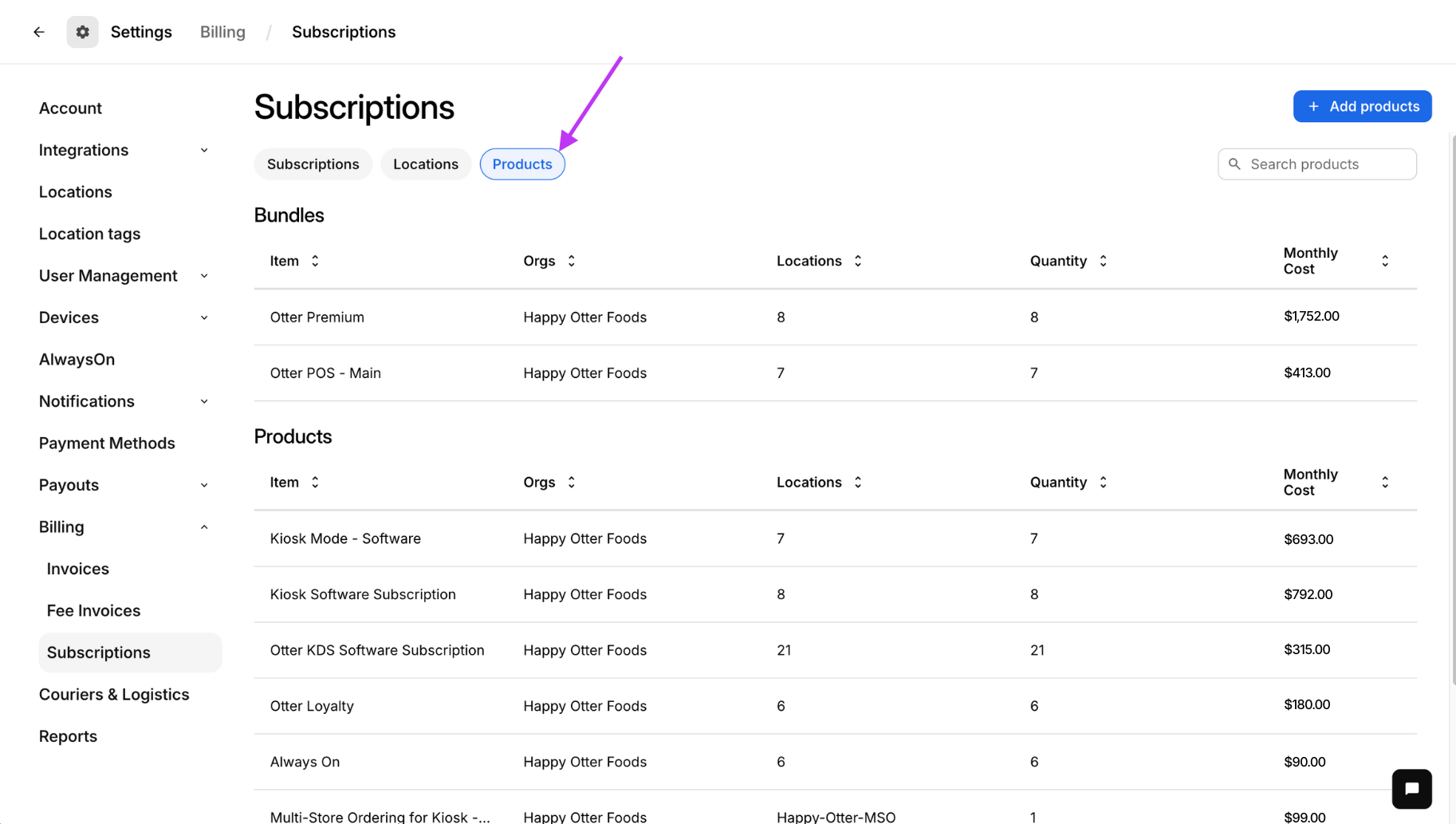Screen dimensions: 1456x824
Task: Switch to the Locations tab
Action: (x=425, y=164)
